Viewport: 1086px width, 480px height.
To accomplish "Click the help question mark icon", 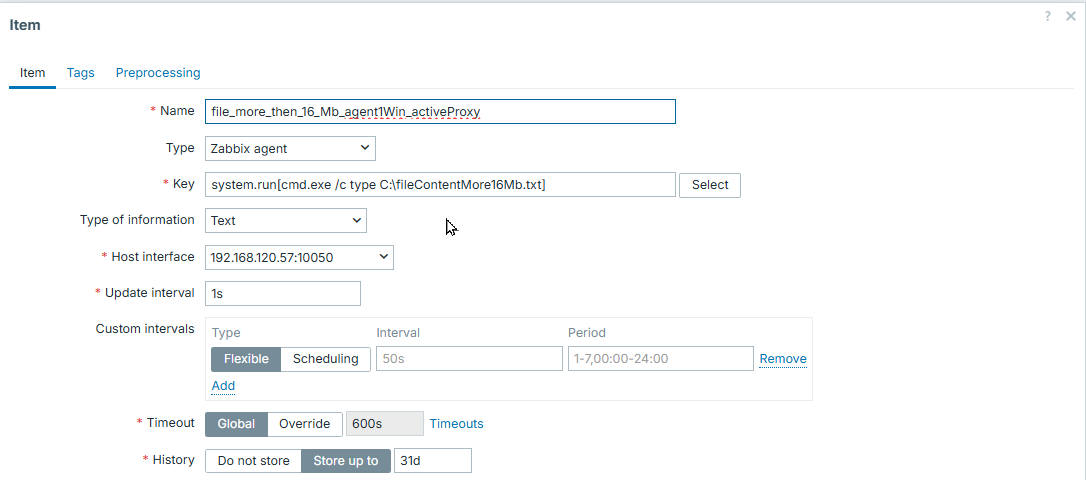I will point(1048,16).
